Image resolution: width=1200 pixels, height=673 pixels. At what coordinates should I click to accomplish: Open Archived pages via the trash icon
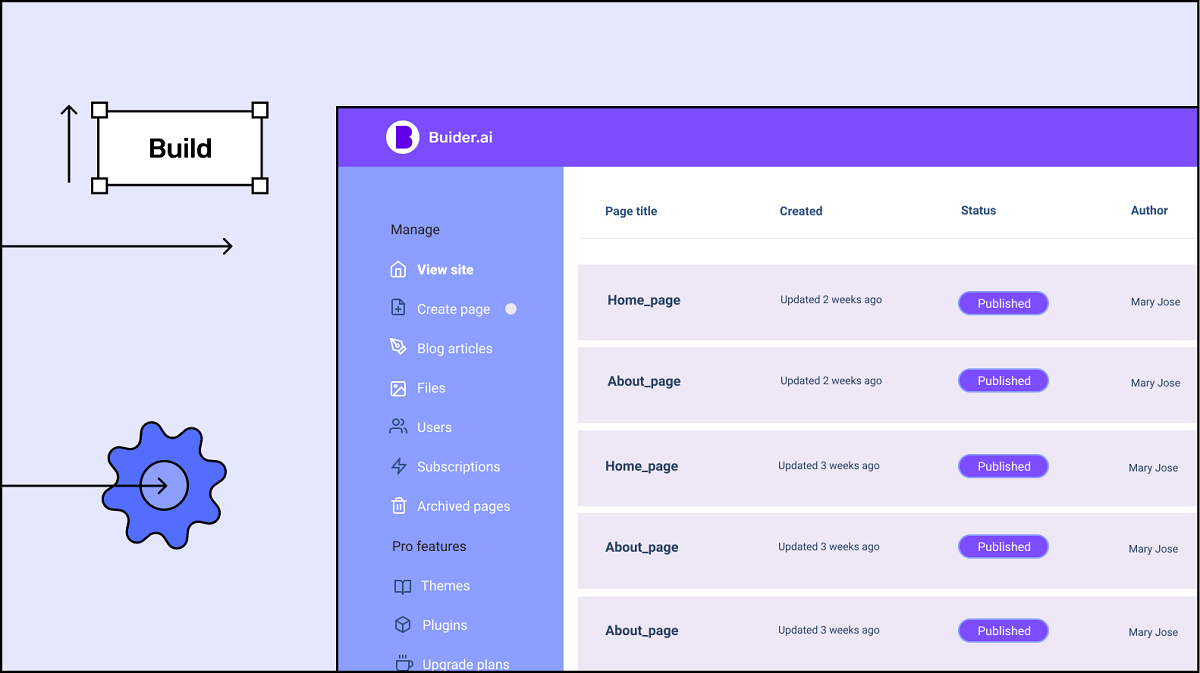[398, 506]
